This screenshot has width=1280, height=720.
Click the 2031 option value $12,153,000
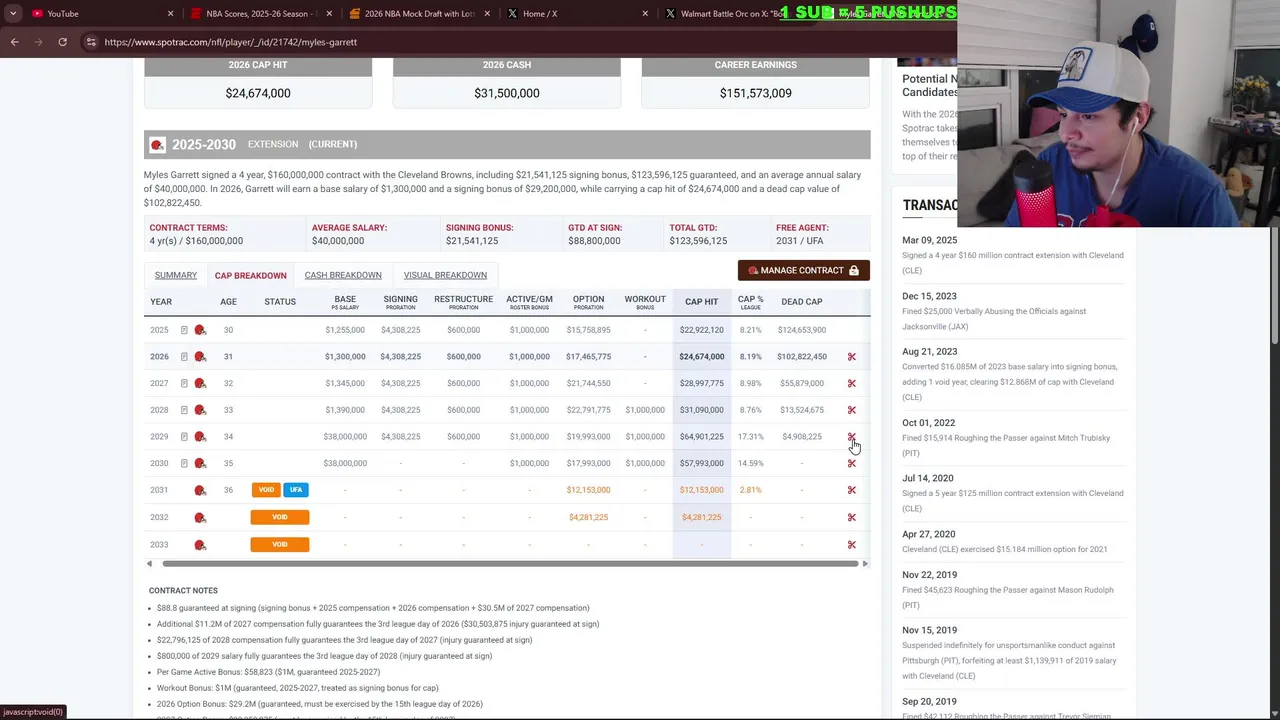point(588,490)
